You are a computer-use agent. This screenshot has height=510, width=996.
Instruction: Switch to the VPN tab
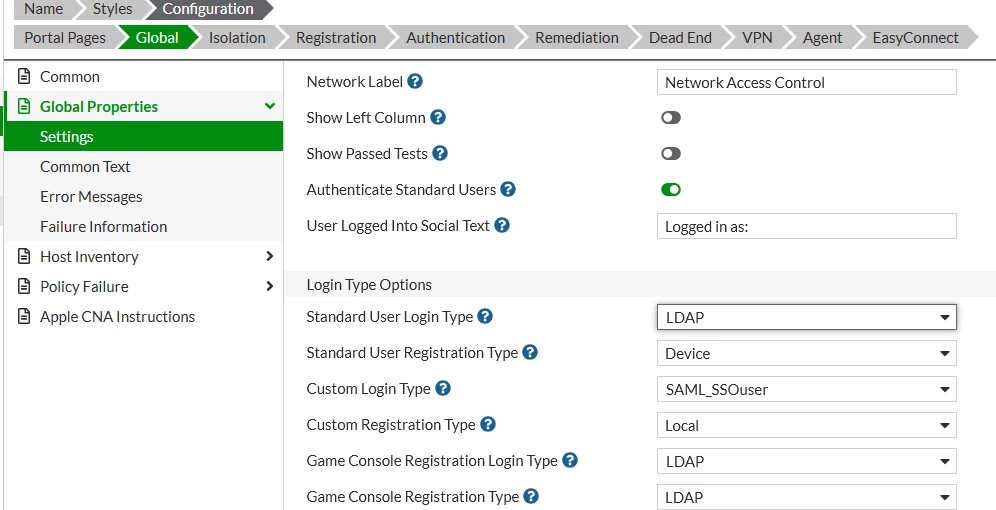757,37
